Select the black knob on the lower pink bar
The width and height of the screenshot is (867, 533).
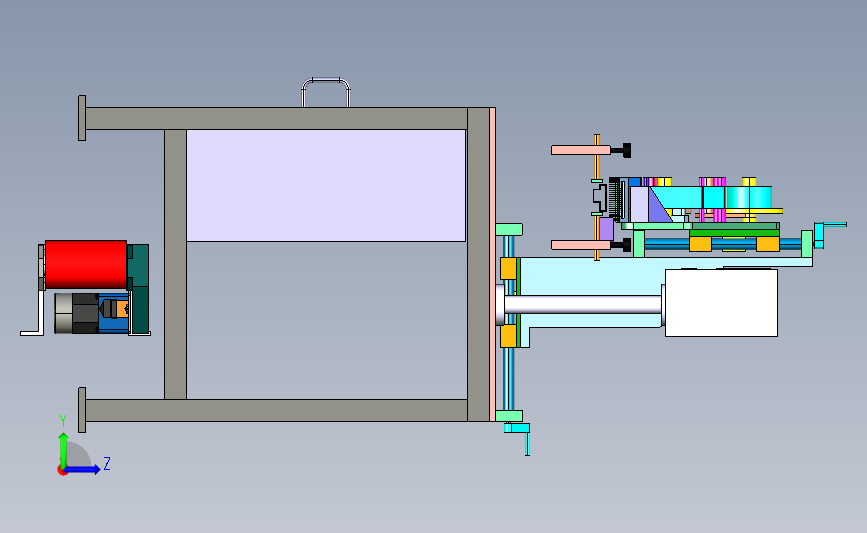pos(626,245)
